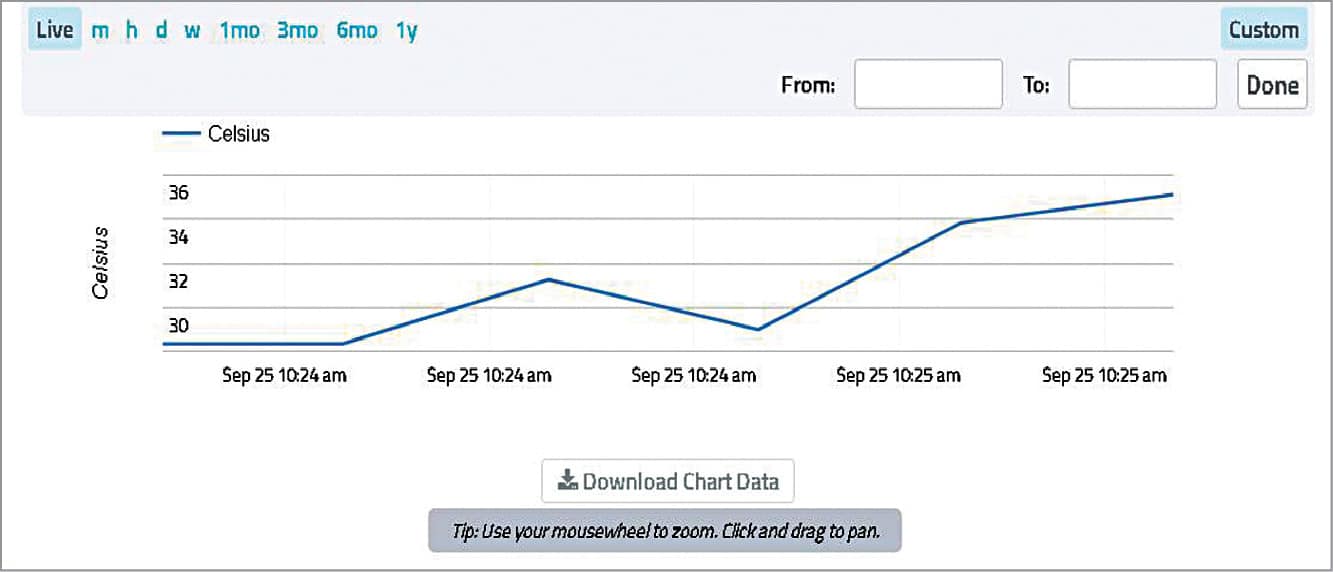The width and height of the screenshot is (1333, 572).
Task: Click the first Sep 25 10:24 am label
Action: tap(284, 376)
